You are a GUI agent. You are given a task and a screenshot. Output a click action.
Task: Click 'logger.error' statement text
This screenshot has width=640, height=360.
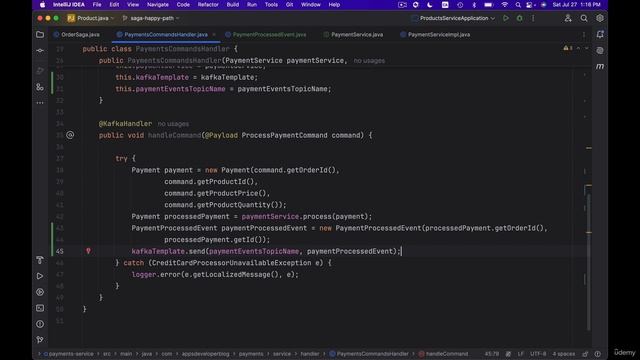click(156, 275)
